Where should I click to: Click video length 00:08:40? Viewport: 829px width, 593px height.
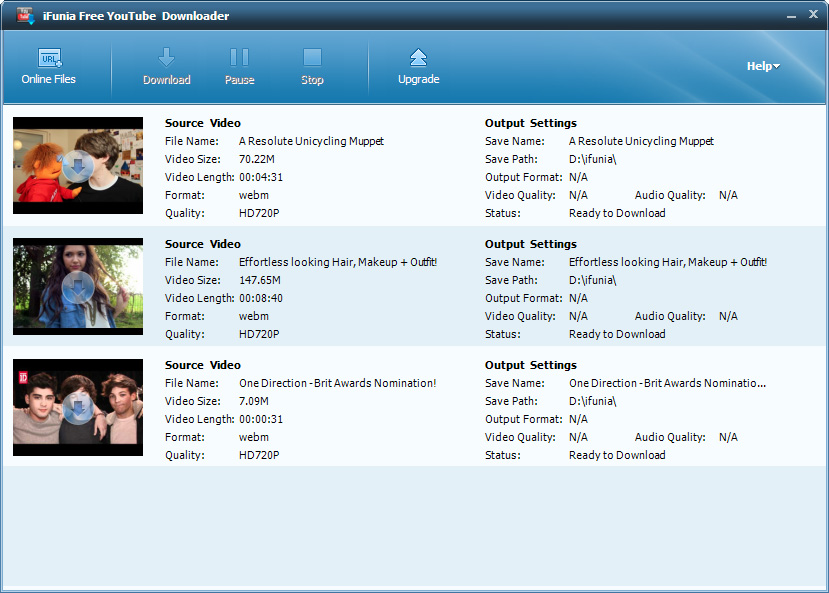point(261,298)
